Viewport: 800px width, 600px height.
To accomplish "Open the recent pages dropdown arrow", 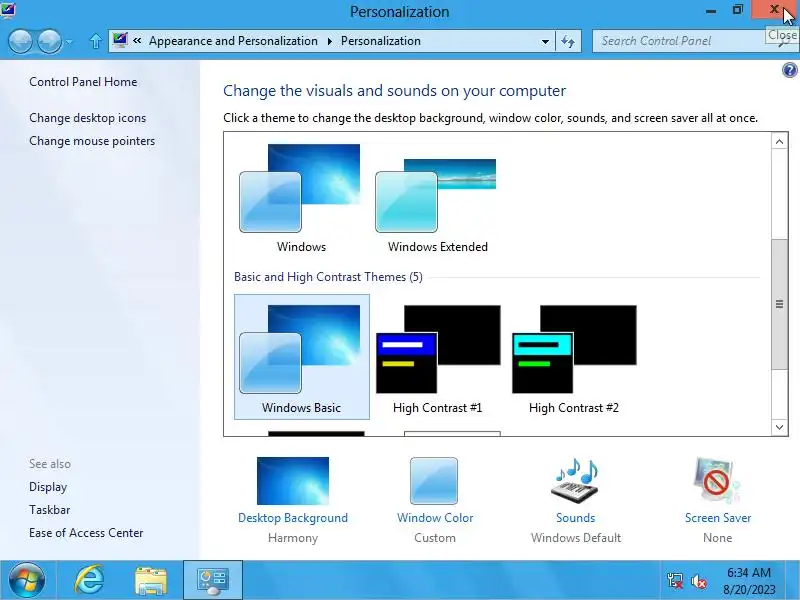I will click(69, 41).
